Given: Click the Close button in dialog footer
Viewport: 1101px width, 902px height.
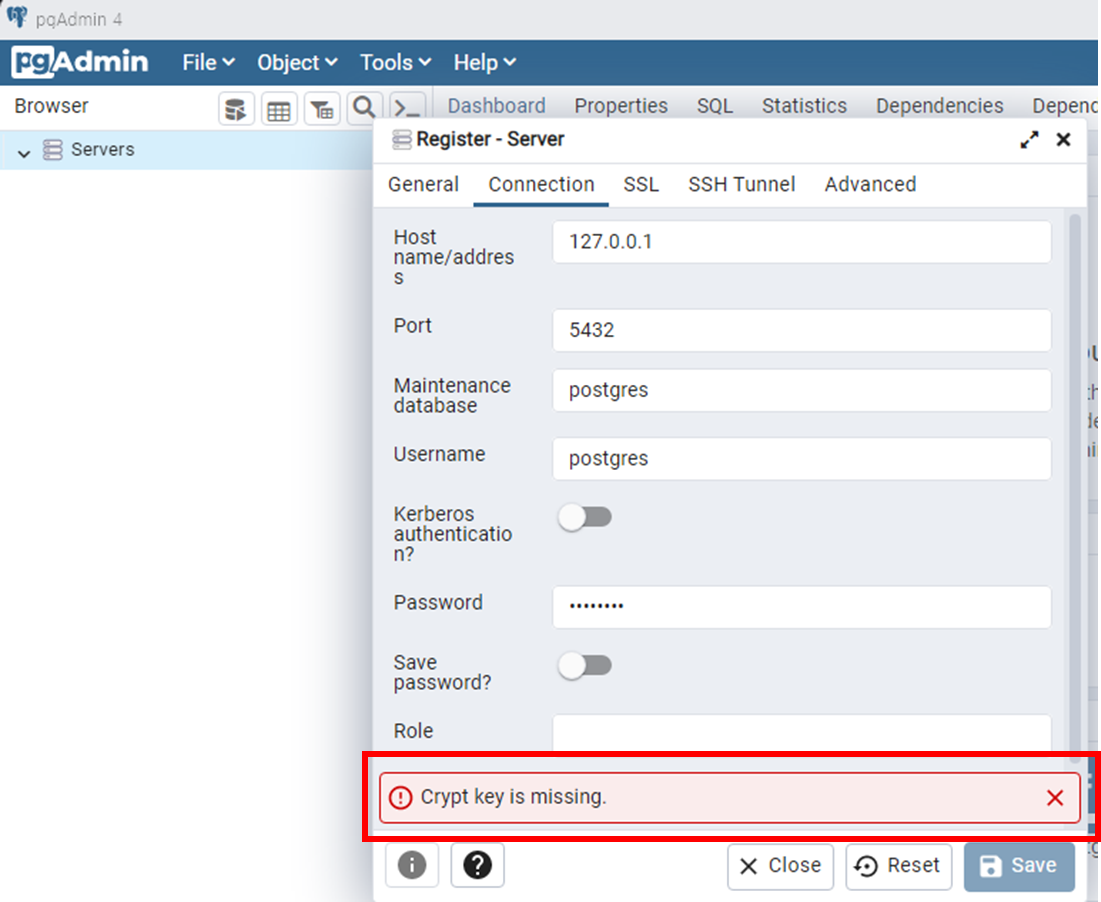Looking at the screenshot, I should pyautogui.click(x=780, y=866).
